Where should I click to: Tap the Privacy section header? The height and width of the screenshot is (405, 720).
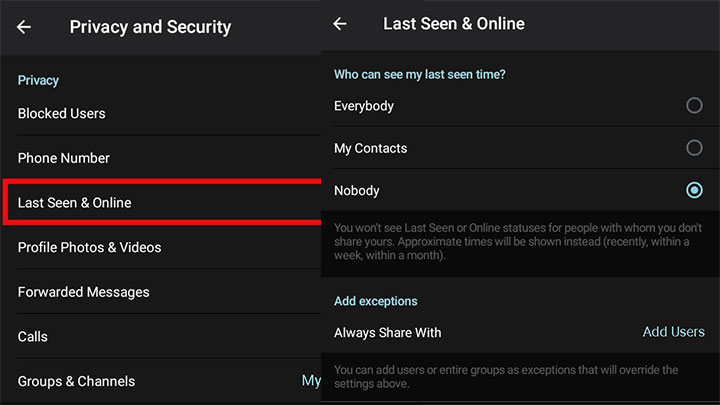click(x=38, y=80)
